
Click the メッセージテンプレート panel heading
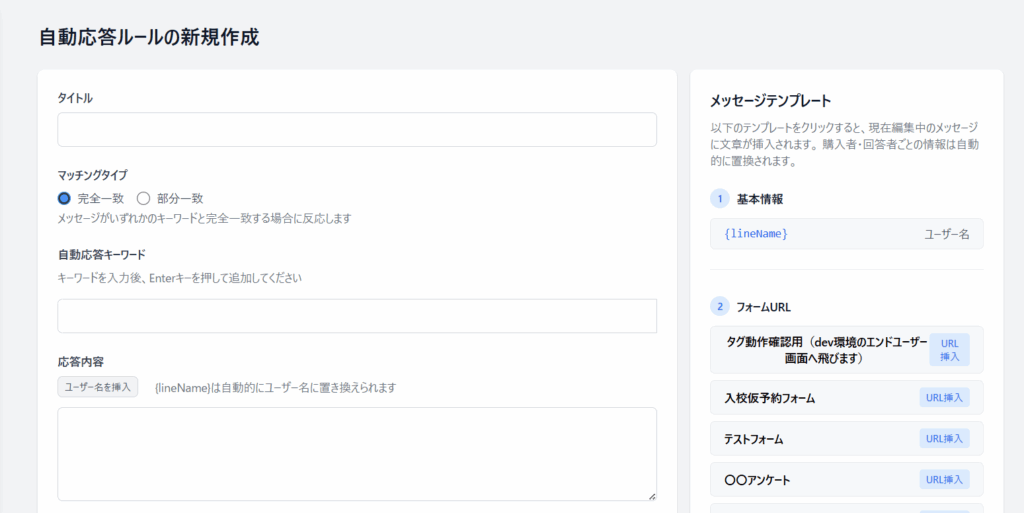(x=771, y=101)
